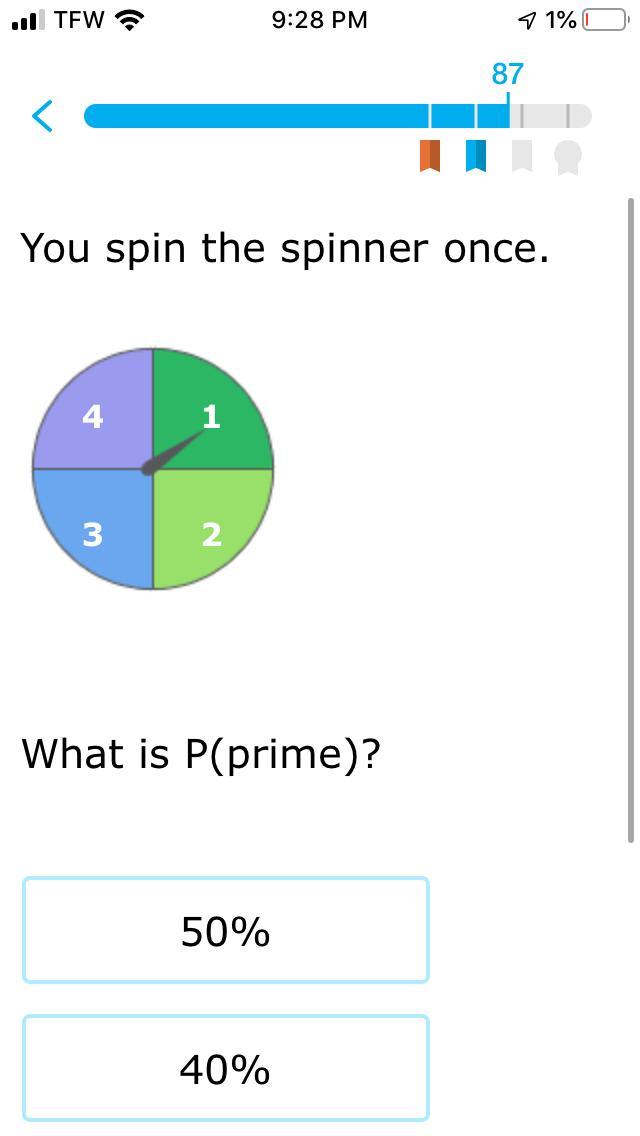640x1136 pixels.
Task: Tap the 9:28 PM clock
Action: 319,19
